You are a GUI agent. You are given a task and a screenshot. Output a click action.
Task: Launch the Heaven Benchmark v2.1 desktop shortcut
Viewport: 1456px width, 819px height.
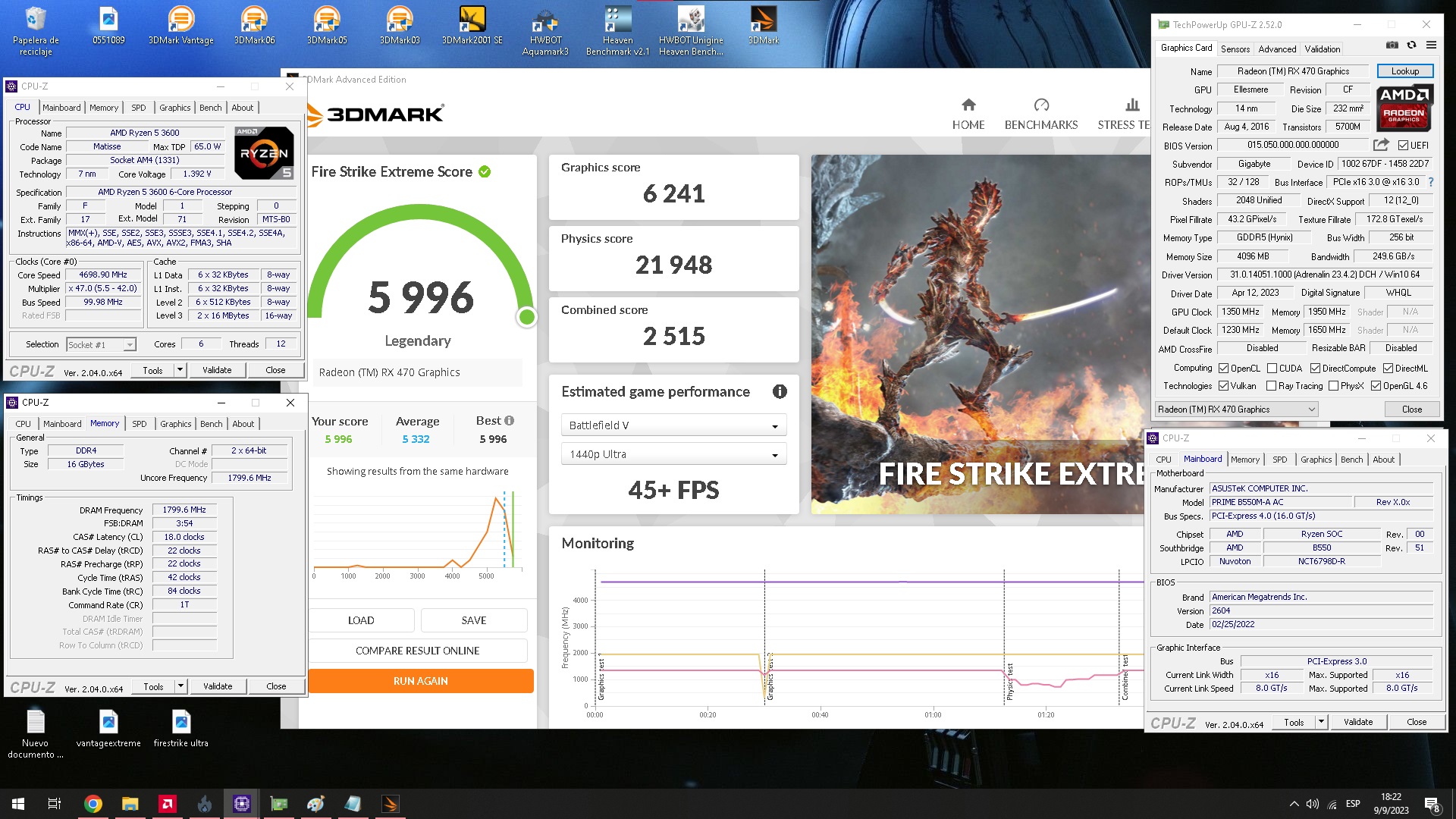617,30
